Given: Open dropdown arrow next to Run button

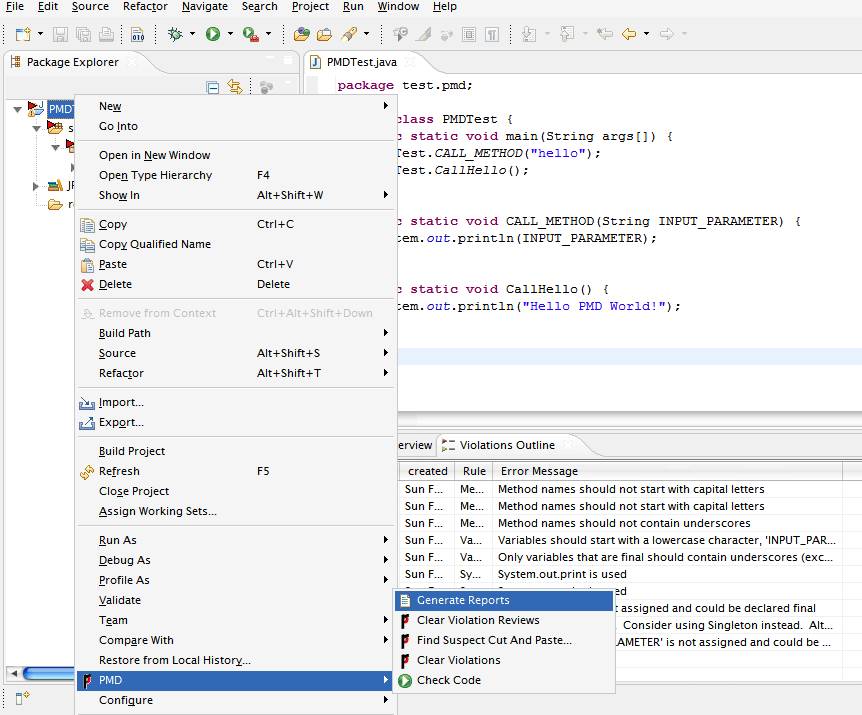Looking at the screenshot, I should coord(230,34).
